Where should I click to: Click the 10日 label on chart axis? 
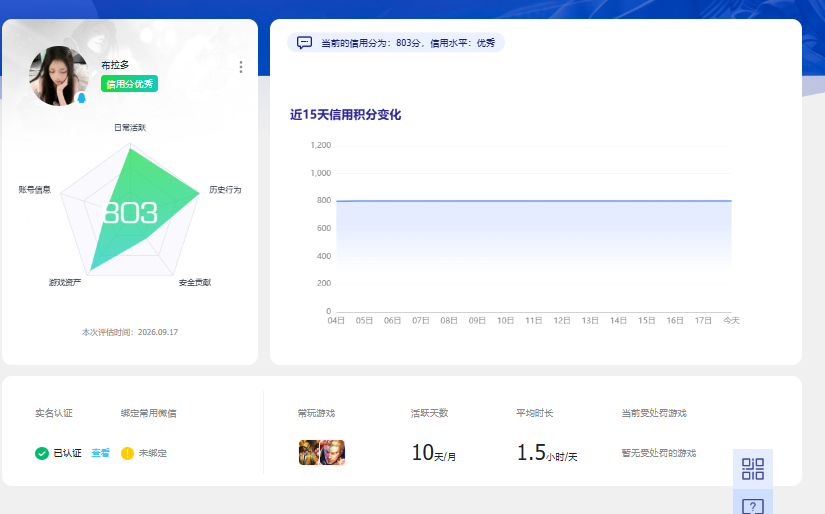coord(506,320)
